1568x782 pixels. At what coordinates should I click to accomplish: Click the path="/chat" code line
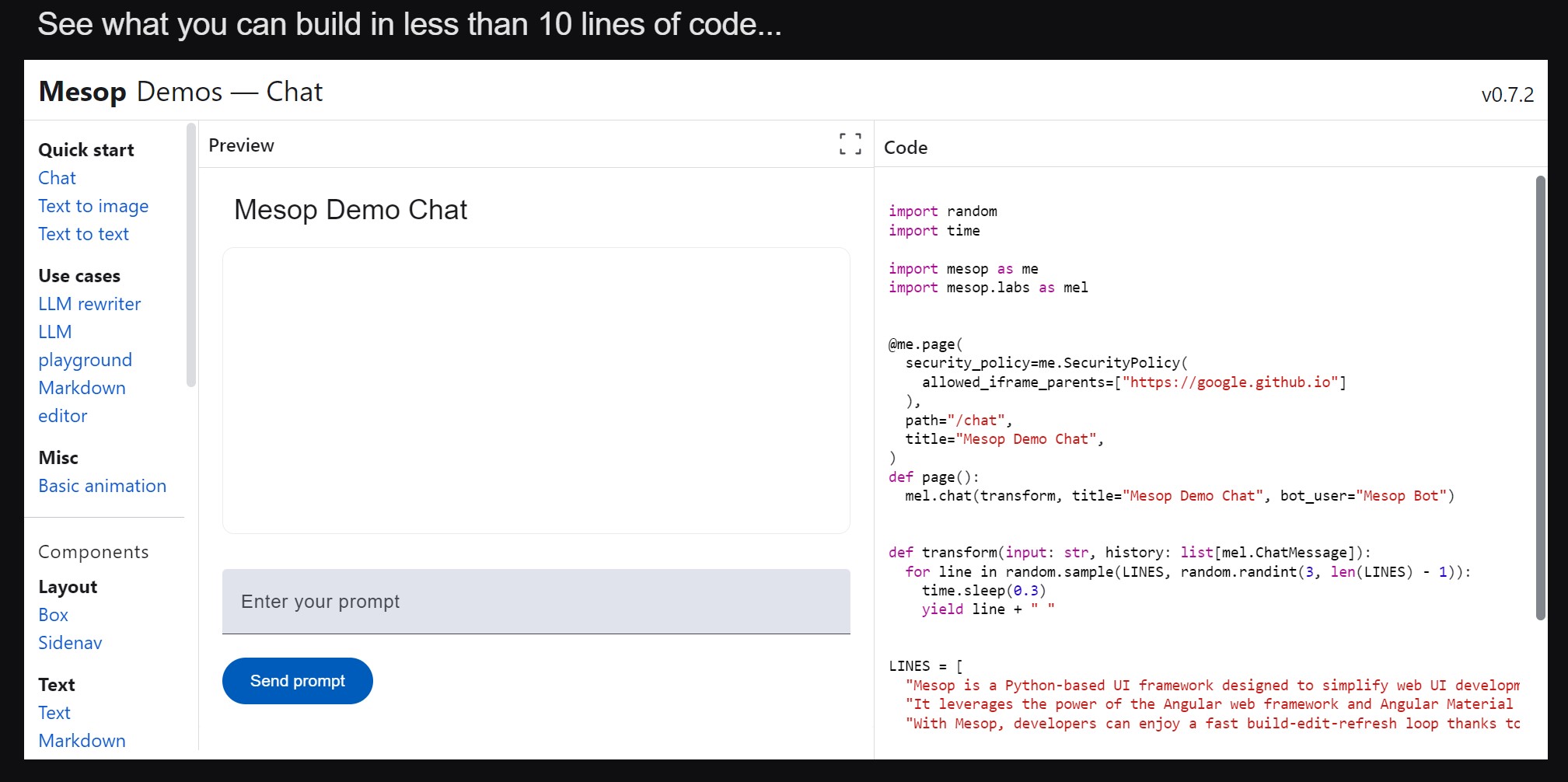tap(959, 421)
